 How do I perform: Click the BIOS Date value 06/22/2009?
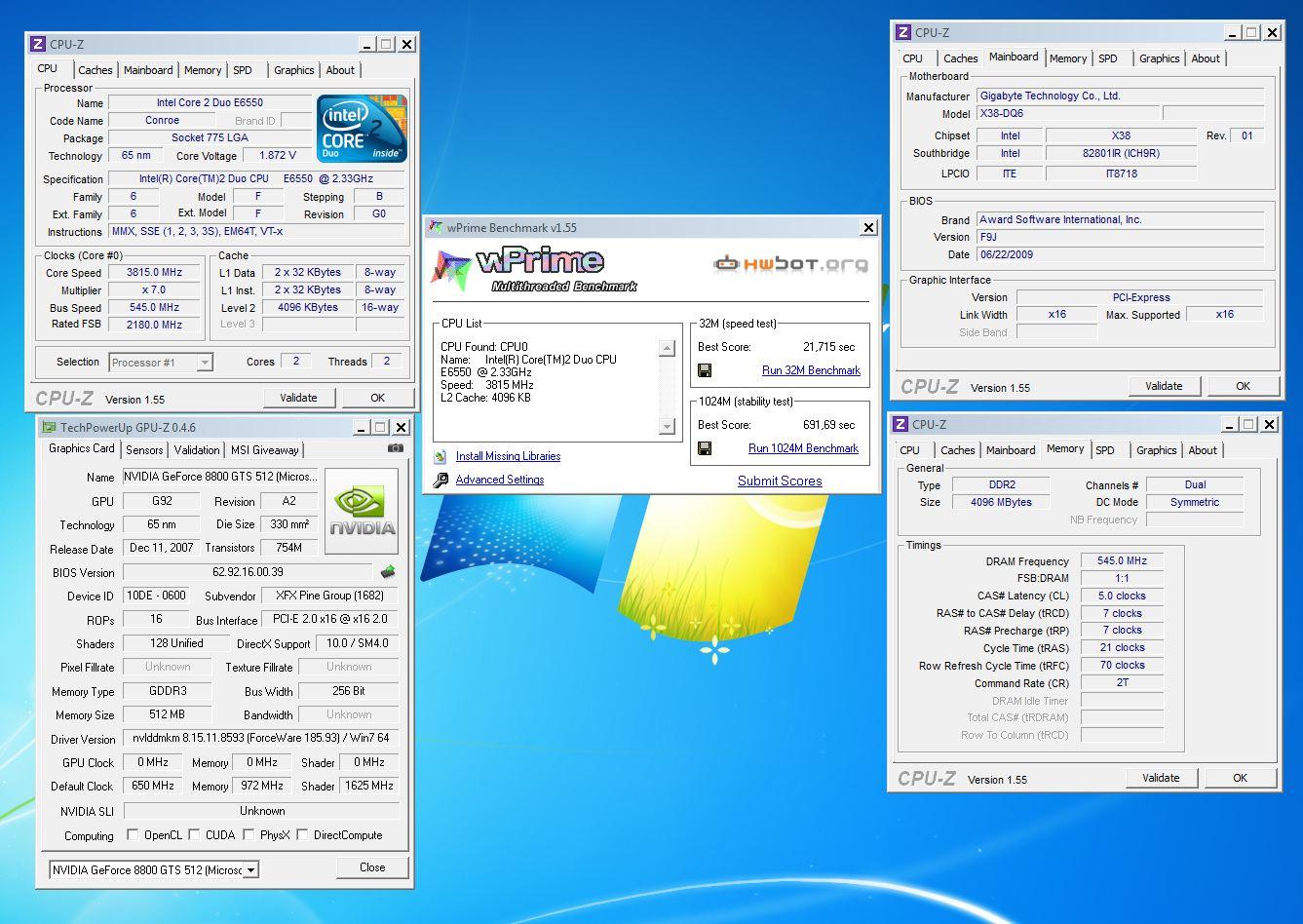(1121, 254)
